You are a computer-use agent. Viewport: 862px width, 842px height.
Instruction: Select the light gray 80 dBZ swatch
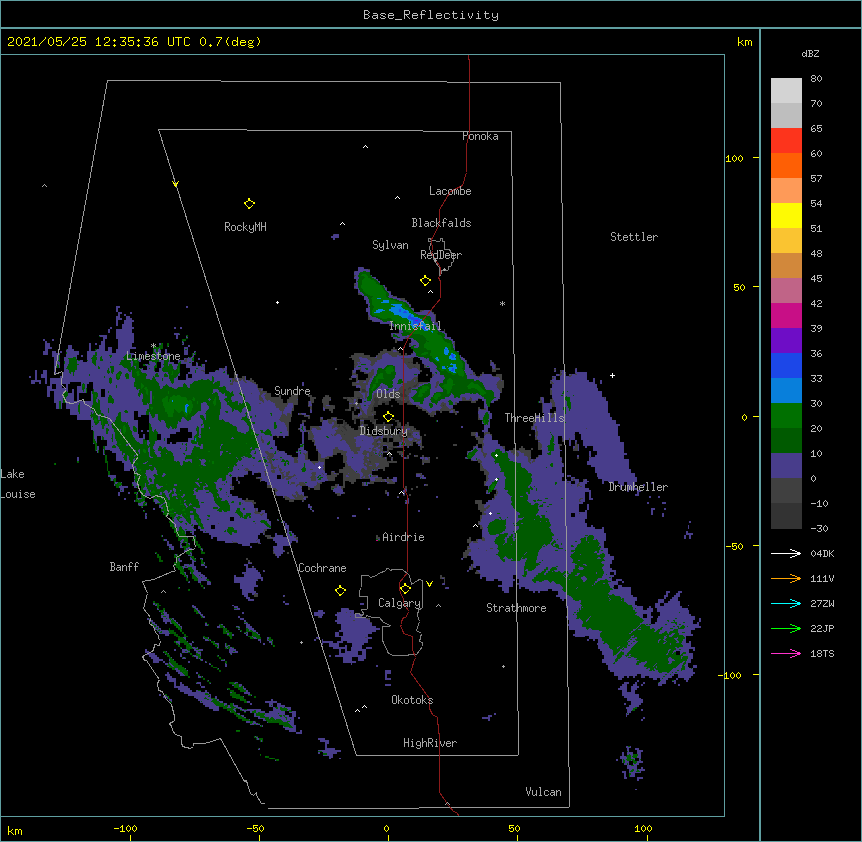point(786,90)
